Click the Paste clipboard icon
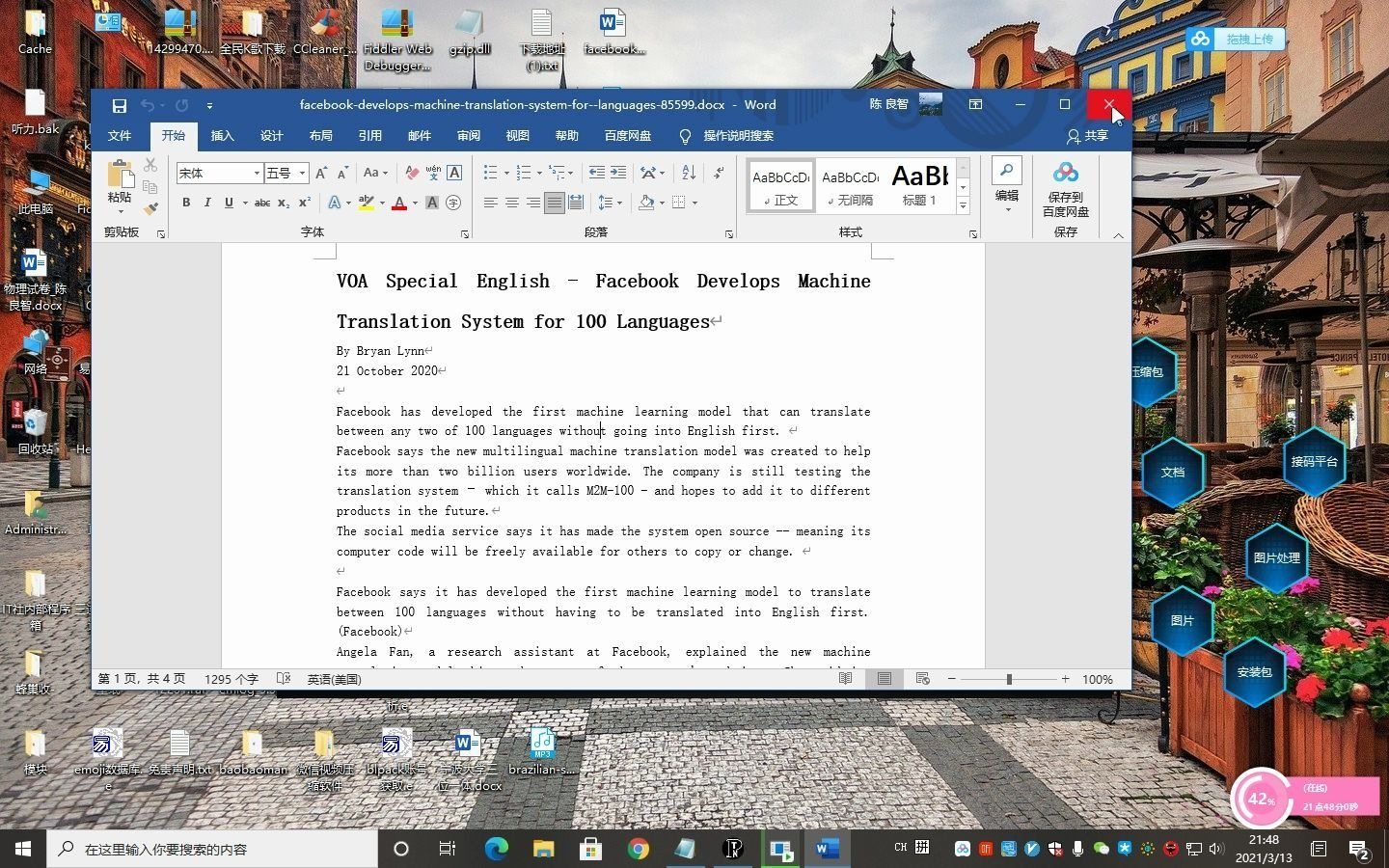This screenshot has width=1389, height=868. point(120,175)
